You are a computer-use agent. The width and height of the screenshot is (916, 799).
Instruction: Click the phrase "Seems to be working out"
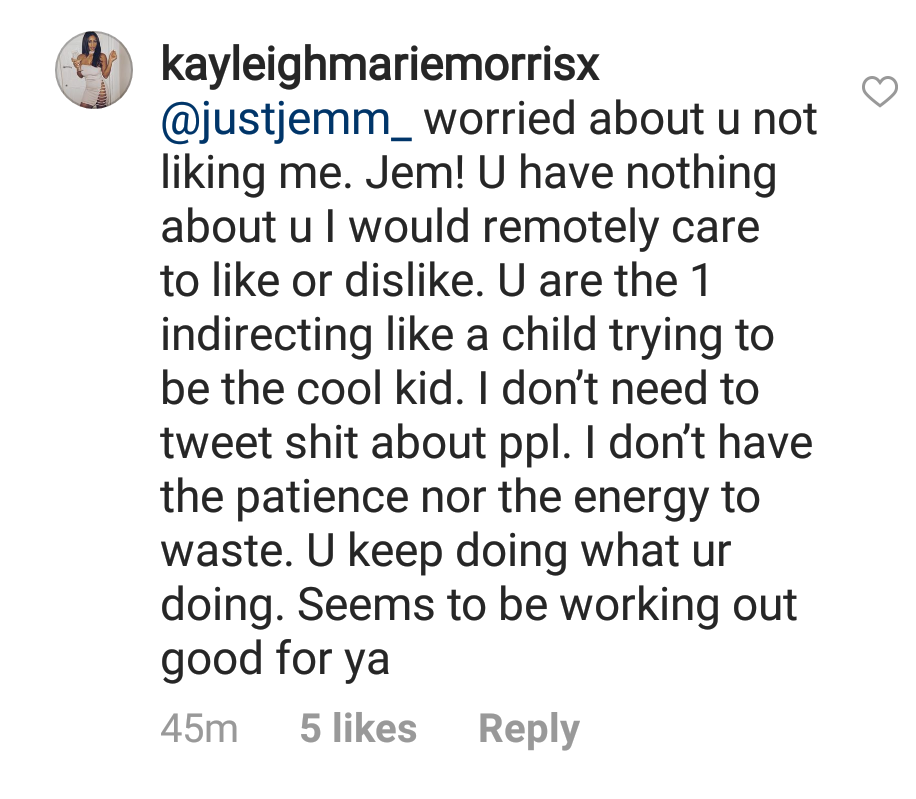pos(547,606)
